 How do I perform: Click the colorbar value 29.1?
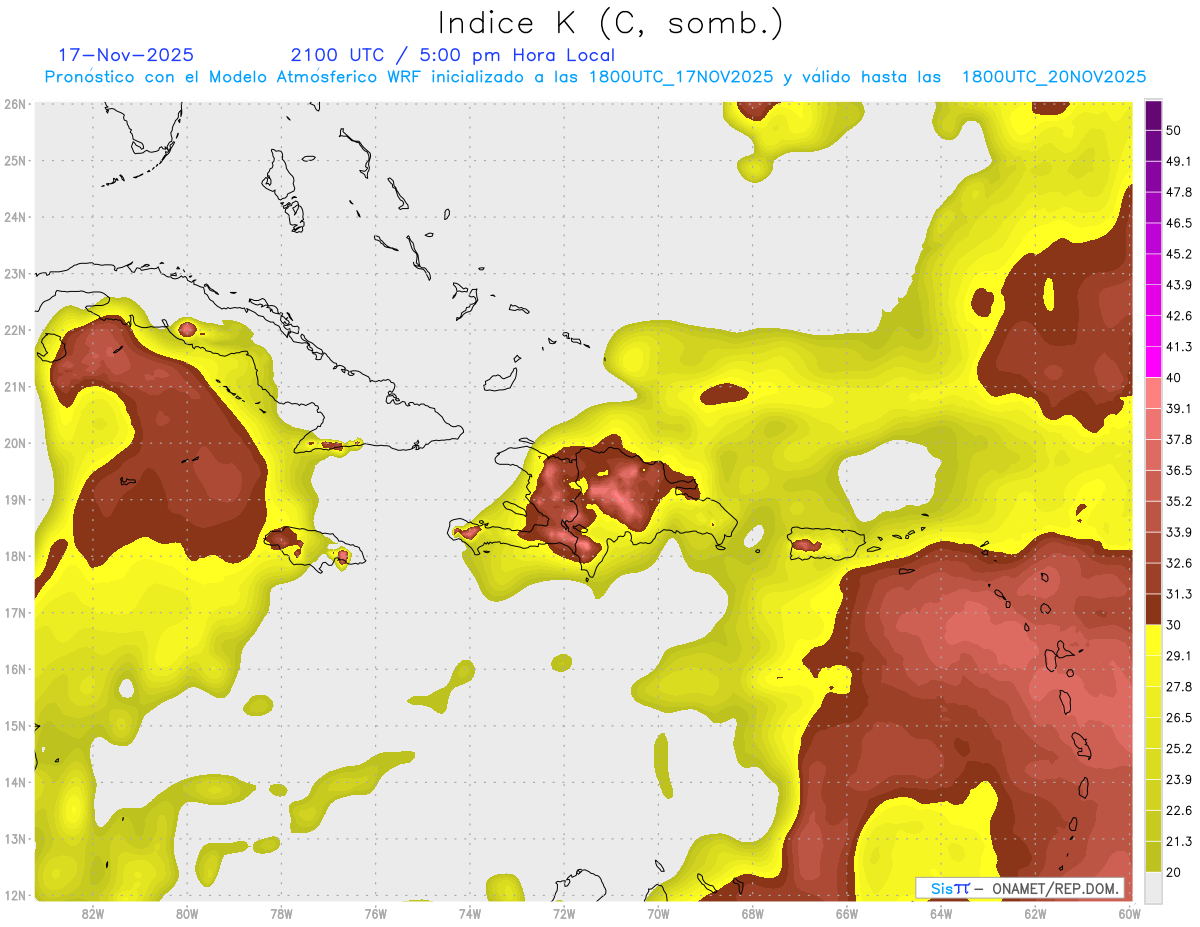click(1179, 656)
